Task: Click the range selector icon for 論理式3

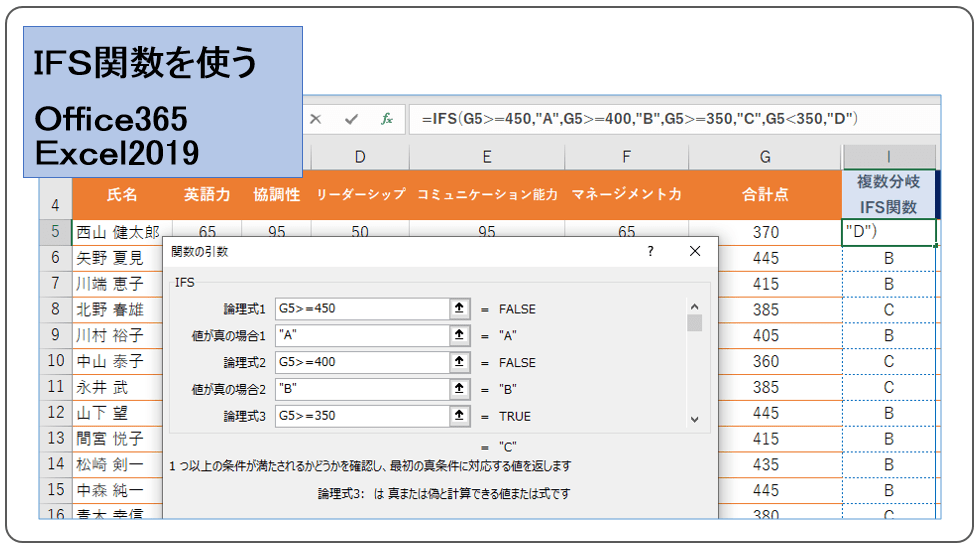Action: click(x=459, y=416)
